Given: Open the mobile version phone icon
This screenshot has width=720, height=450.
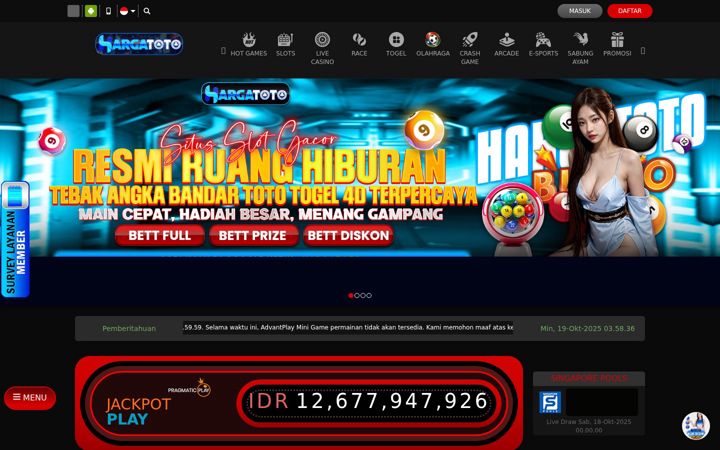Looking at the screenshot, I should [108, 11].
